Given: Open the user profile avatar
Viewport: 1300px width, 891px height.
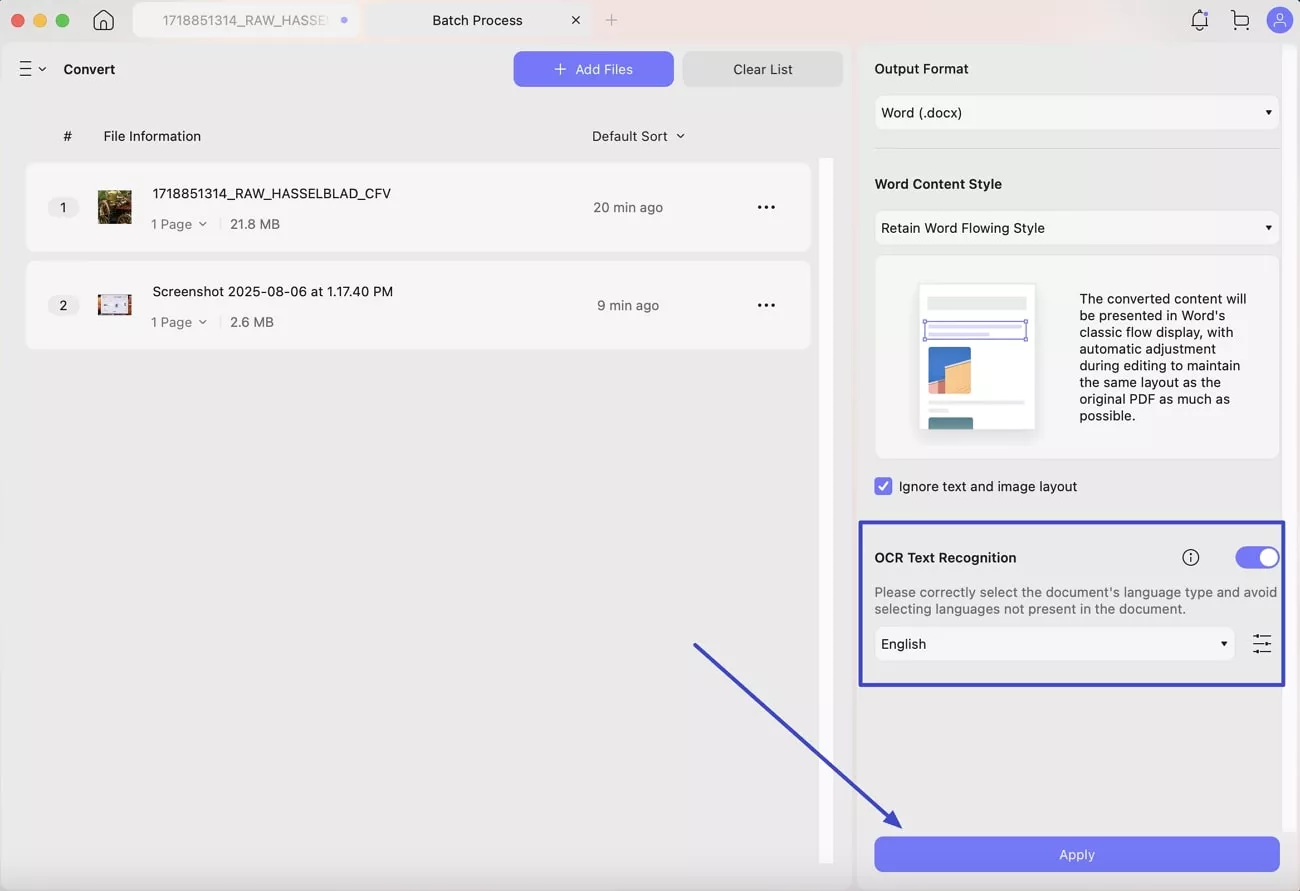Looking at the screenshot, I should tap(1279, 20).
